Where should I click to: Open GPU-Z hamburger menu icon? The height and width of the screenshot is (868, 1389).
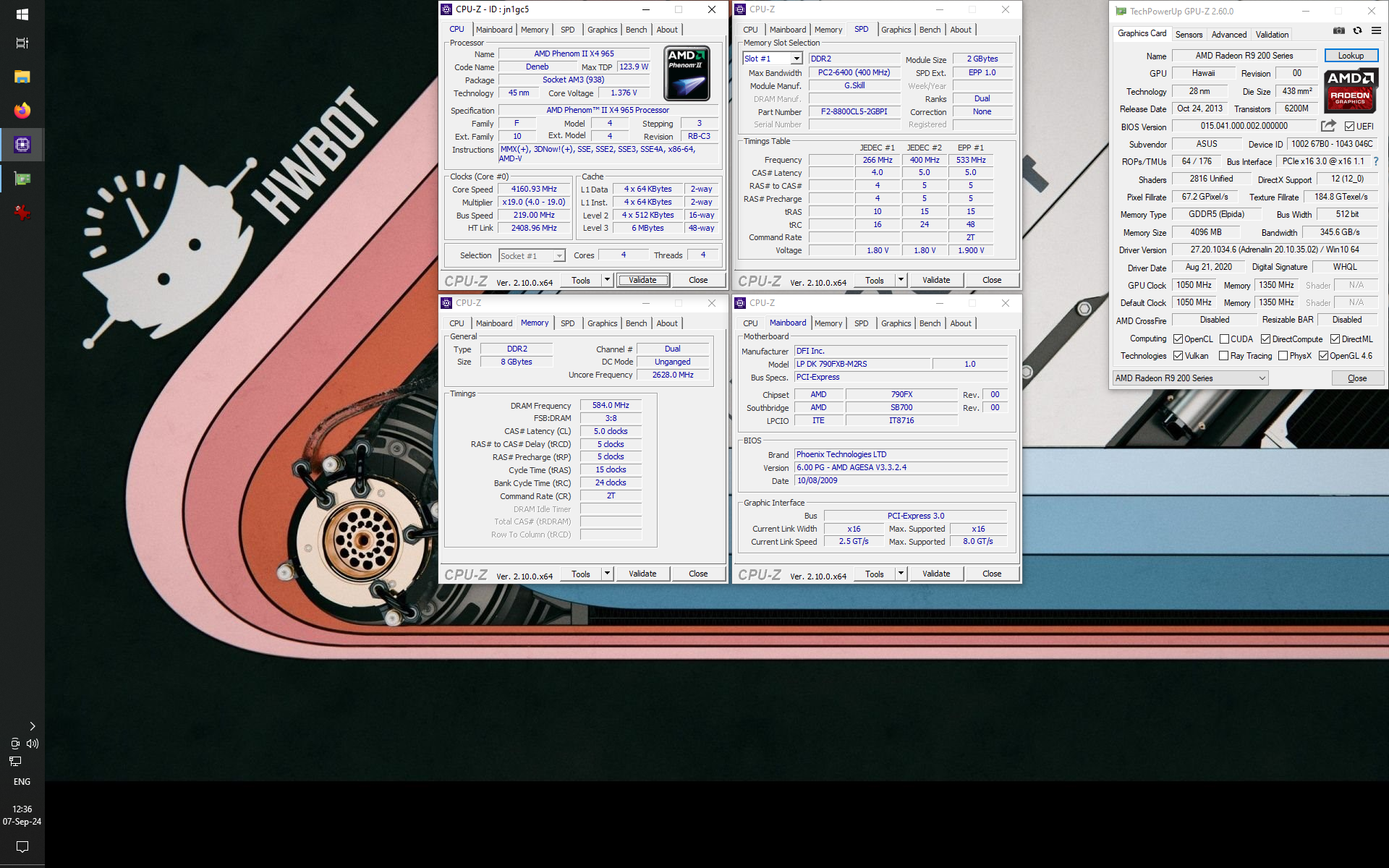pyautogui.click(x=1376, y=30)
